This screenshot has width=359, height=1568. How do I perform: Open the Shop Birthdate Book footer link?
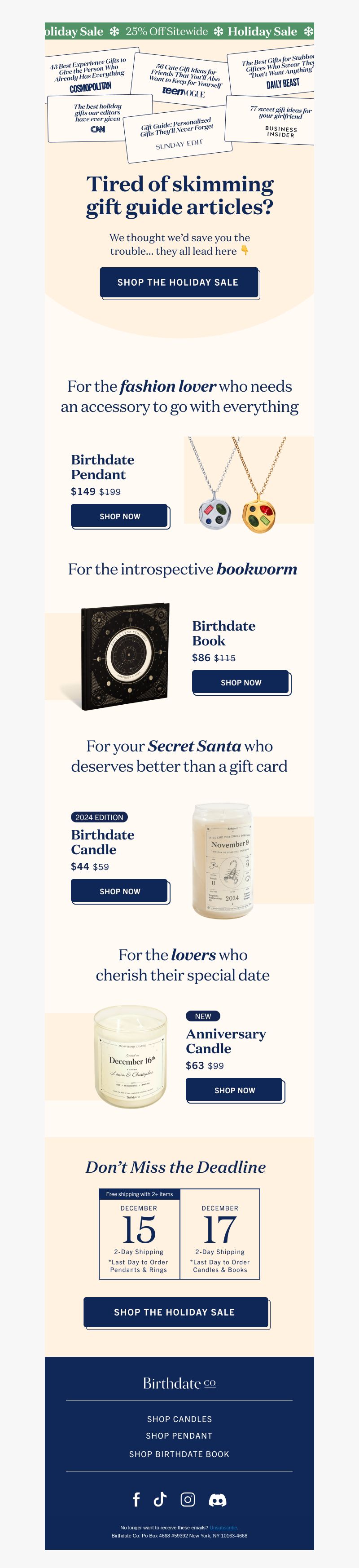point(179,1453)
